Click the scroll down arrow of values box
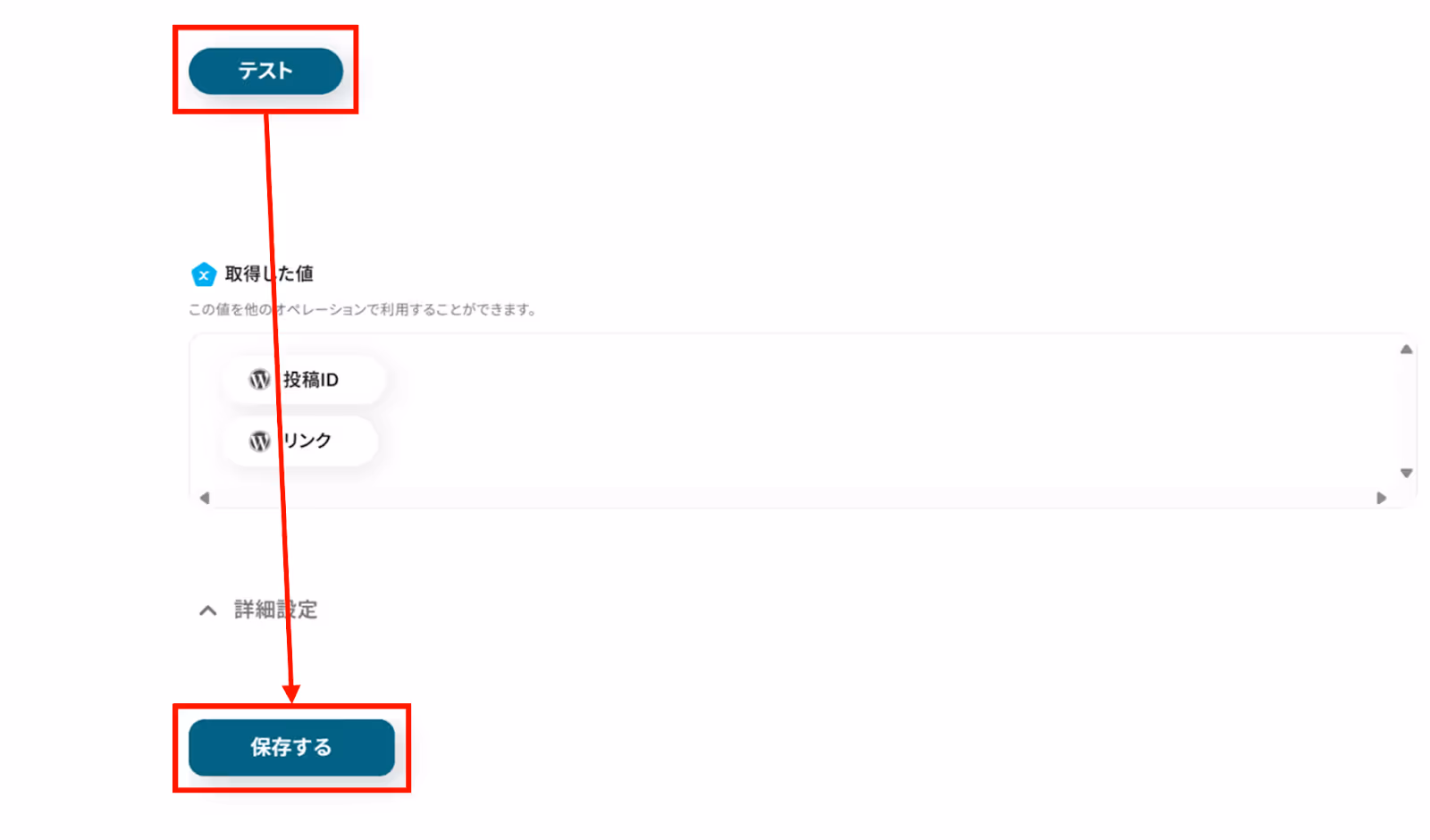1430x840 pixels. (1406, 473)
